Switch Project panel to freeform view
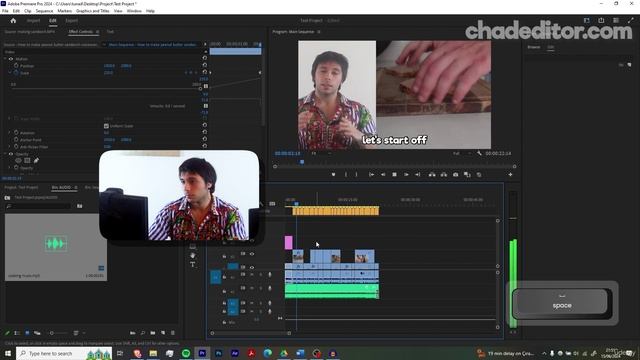 [37, 333]
